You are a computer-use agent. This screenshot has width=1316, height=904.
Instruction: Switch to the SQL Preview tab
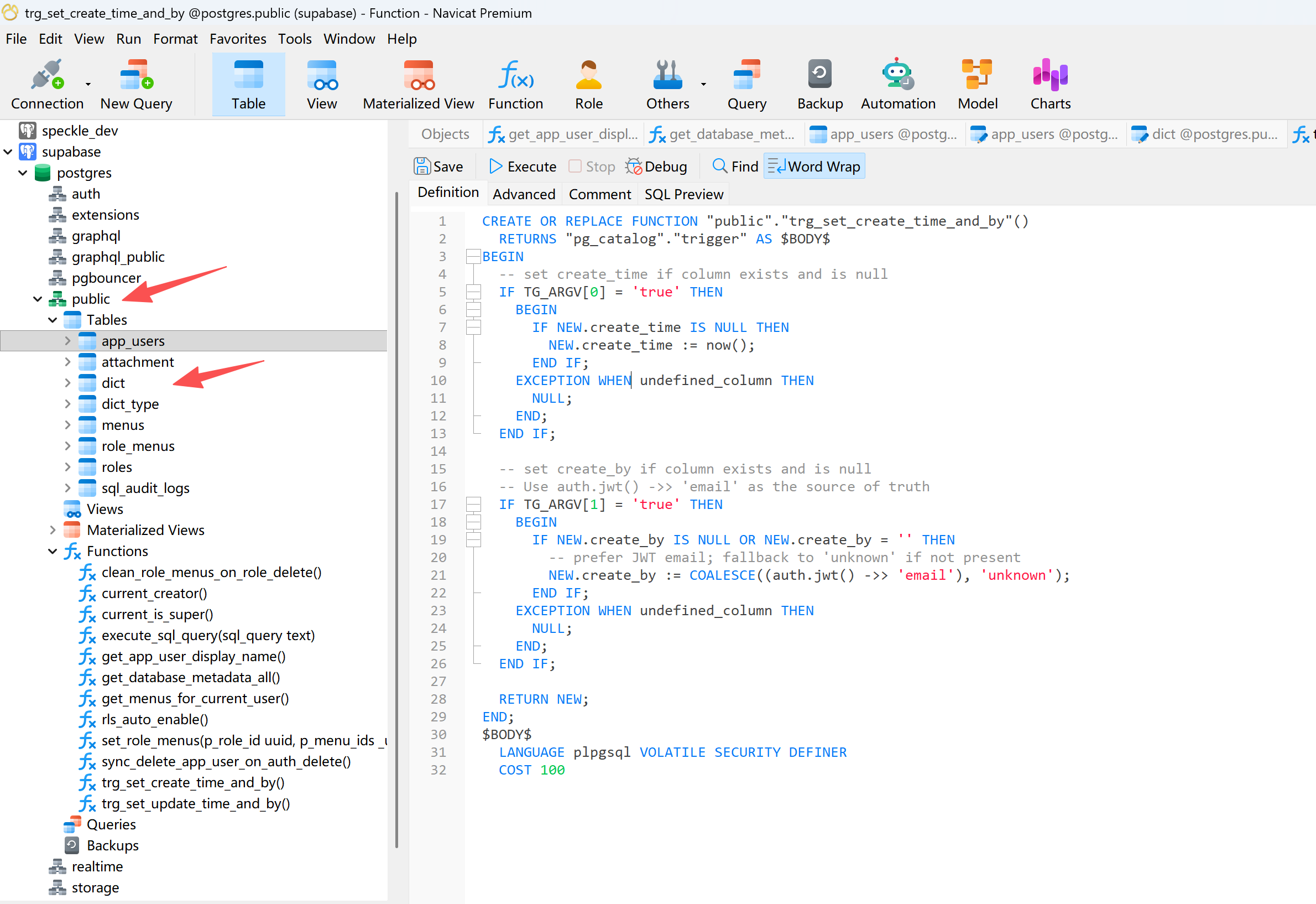pyautogui.click(x=683, y=194)
